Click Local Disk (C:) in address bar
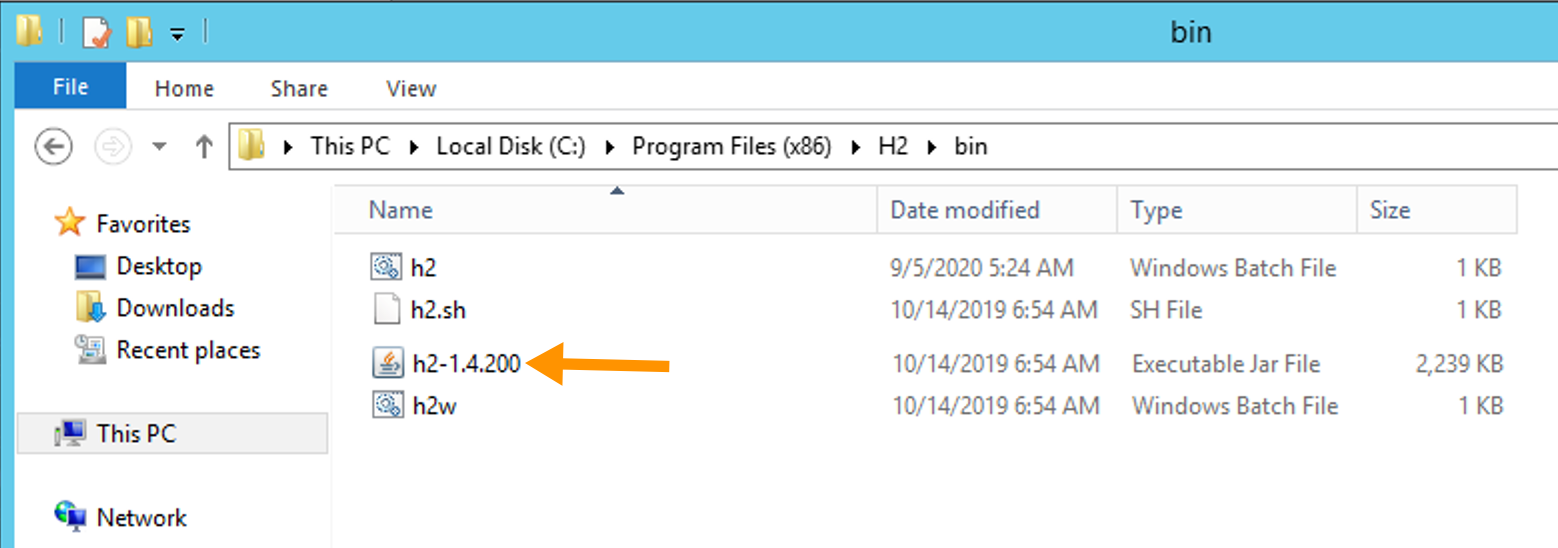This screenshot has width=1558, height=548. pos(510,146)
